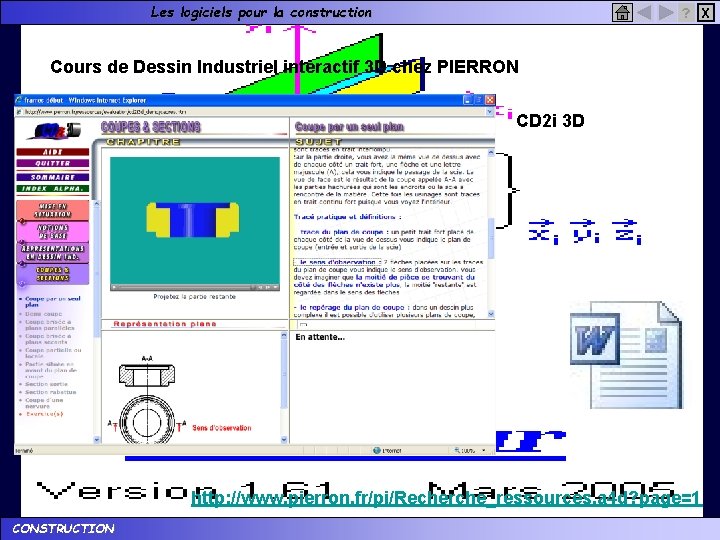Viewport: 720px width, 540px height.
Task: Click the page icon beside the address URL
Action: point(19,112)
